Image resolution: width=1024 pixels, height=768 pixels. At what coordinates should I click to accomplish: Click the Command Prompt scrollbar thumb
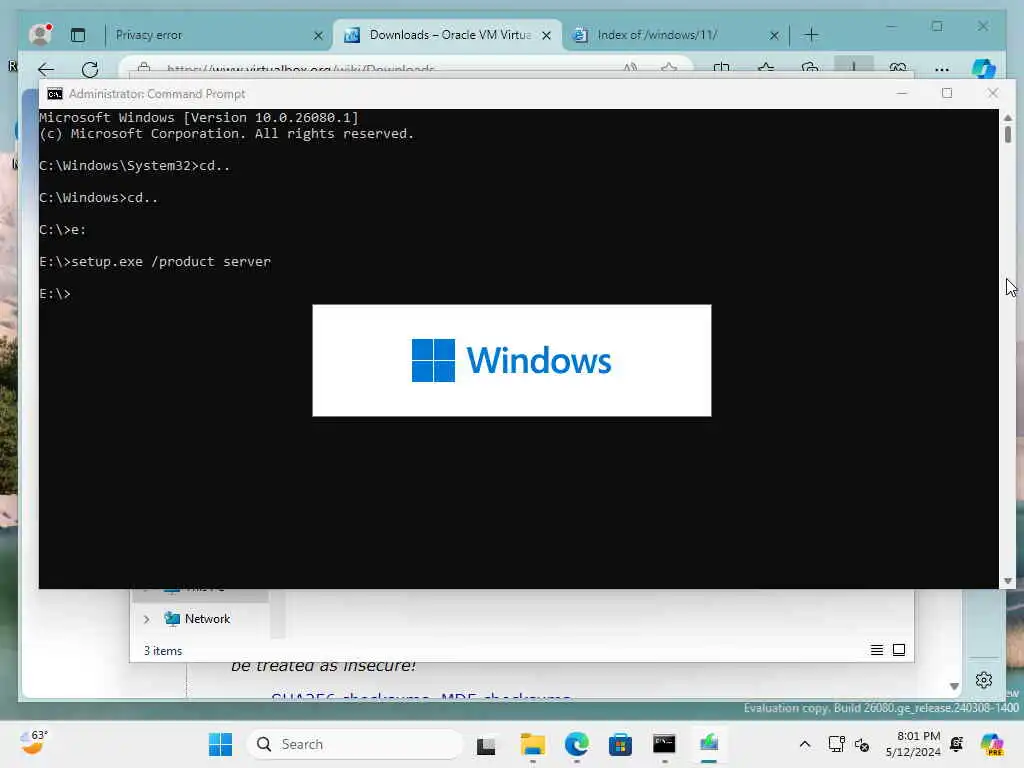pos(1008,135)
